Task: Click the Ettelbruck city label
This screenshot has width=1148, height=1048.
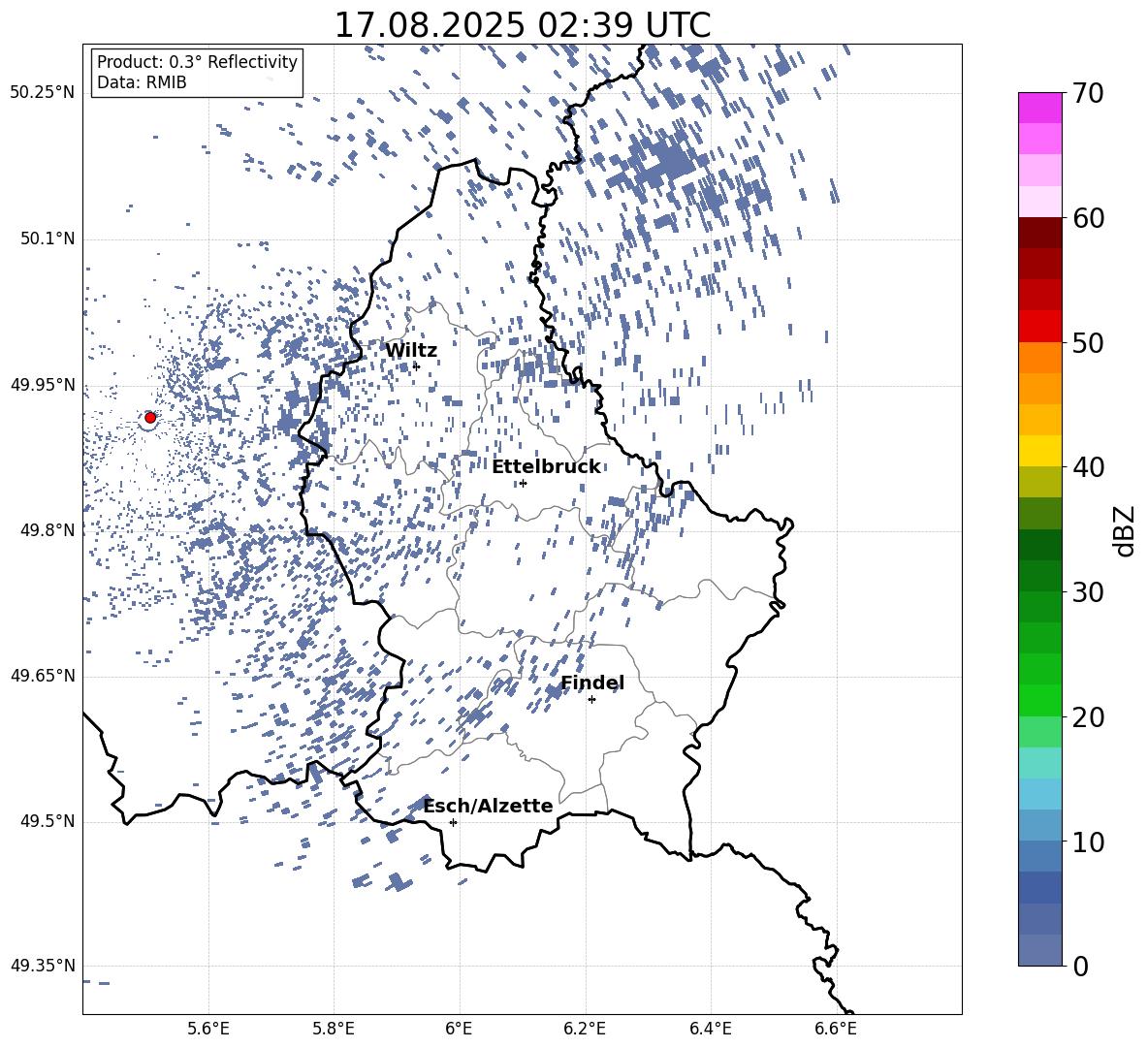Action: click(x=546, y=467)
